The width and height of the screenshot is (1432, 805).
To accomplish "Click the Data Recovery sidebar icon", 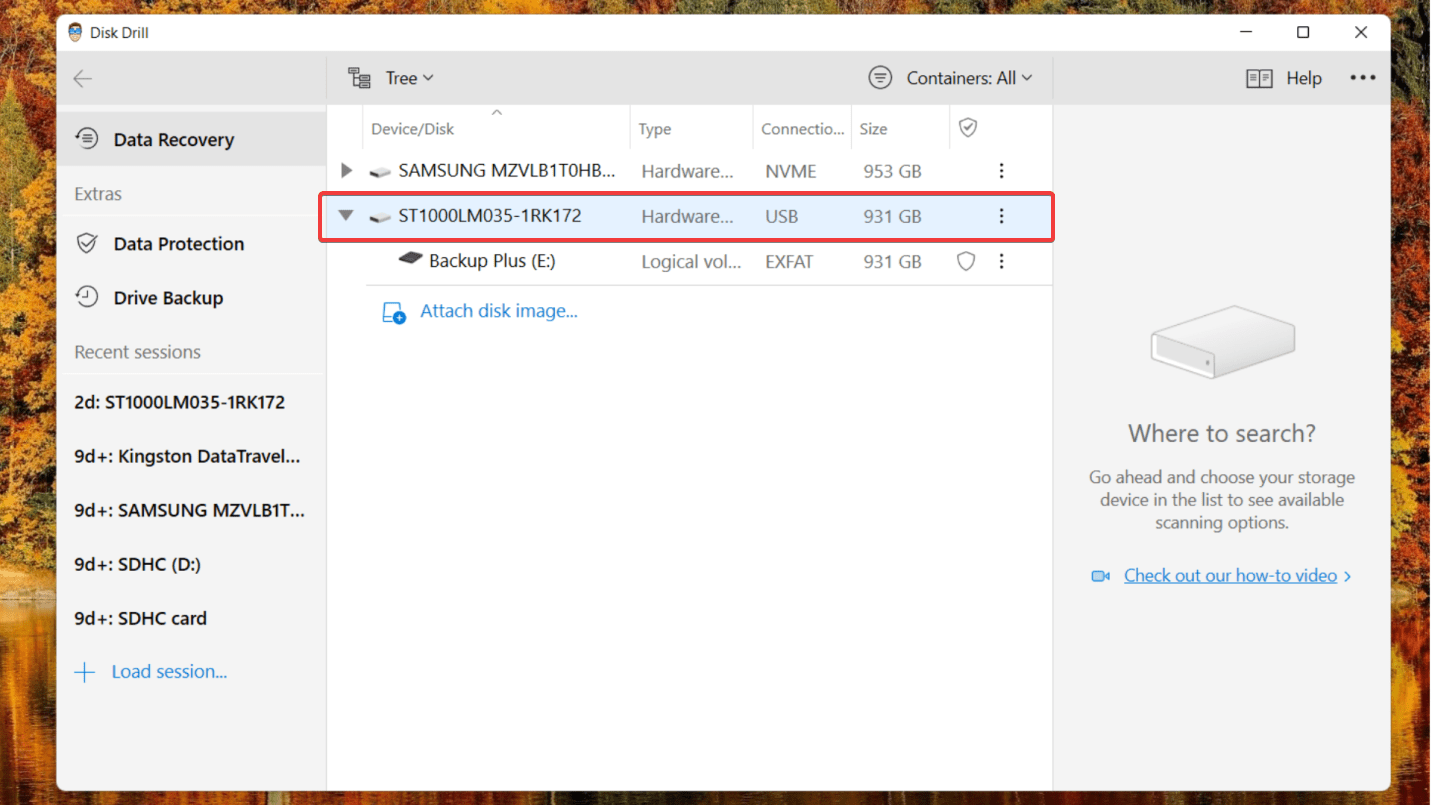I will (88, 138).
